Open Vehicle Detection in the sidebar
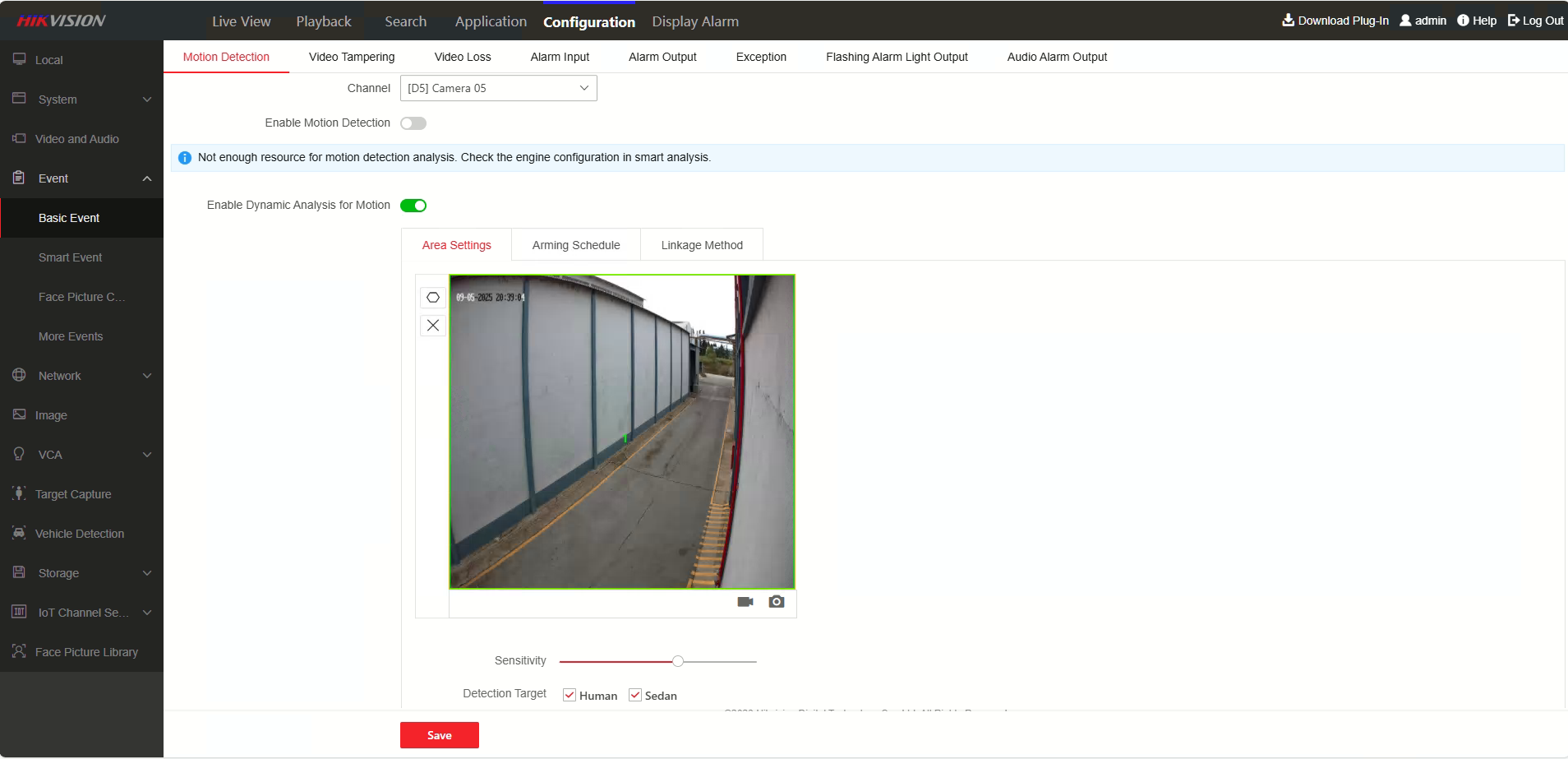The width and height of the screenshot is (1568, 759). point(80,534)
